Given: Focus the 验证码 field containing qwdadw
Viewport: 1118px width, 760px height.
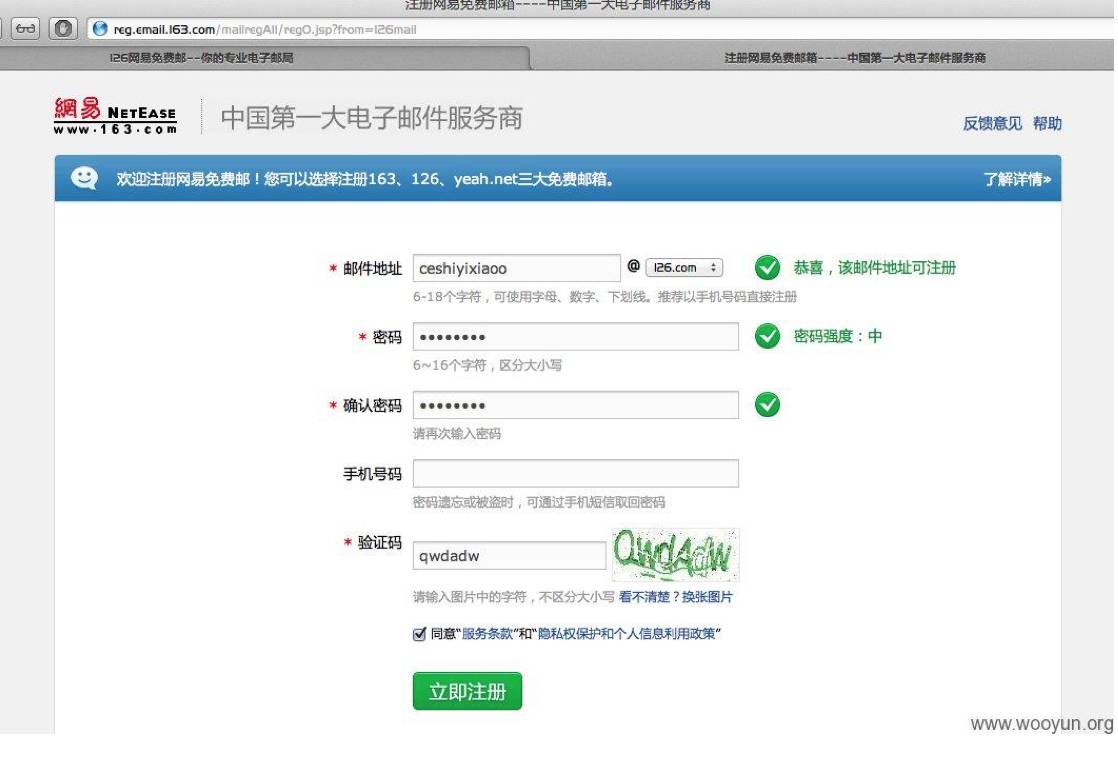Looking at the screenshot, I should [509, 555].
